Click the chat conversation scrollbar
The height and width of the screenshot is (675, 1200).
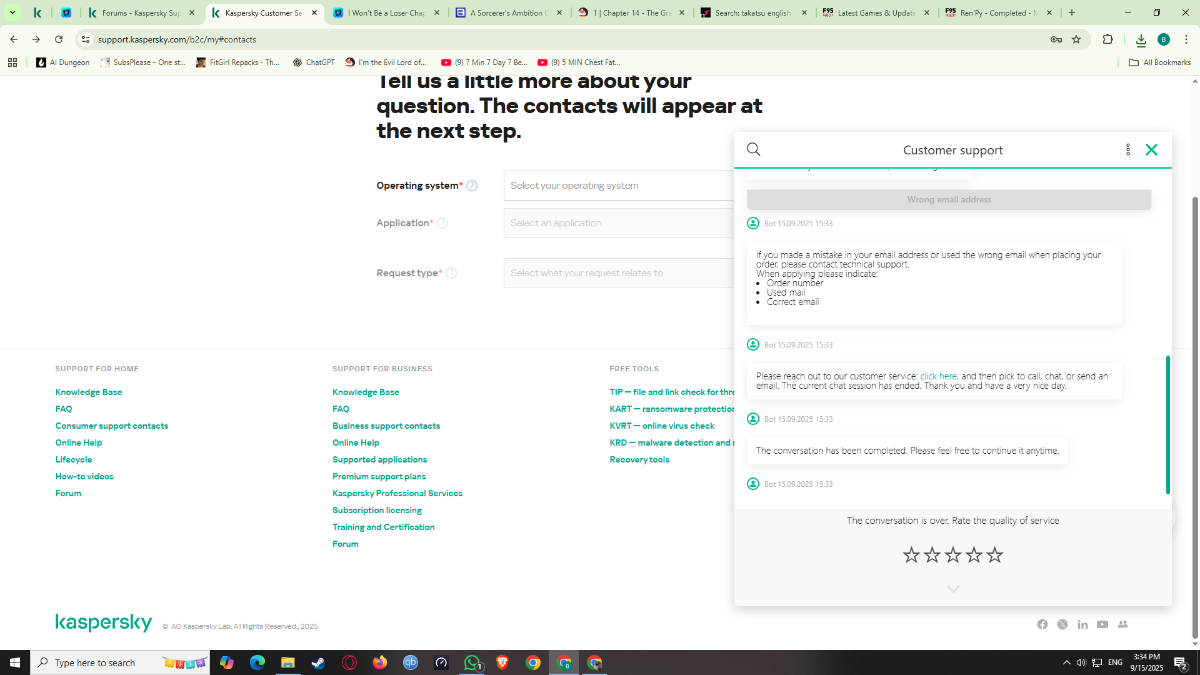click(1167, 424)
